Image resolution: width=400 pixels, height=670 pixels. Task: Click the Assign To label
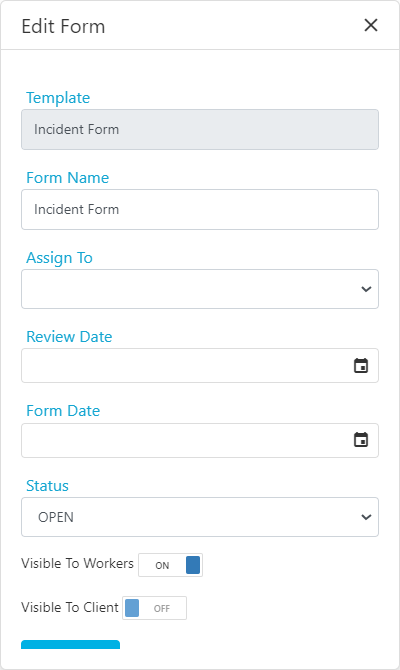pos(59,258)
